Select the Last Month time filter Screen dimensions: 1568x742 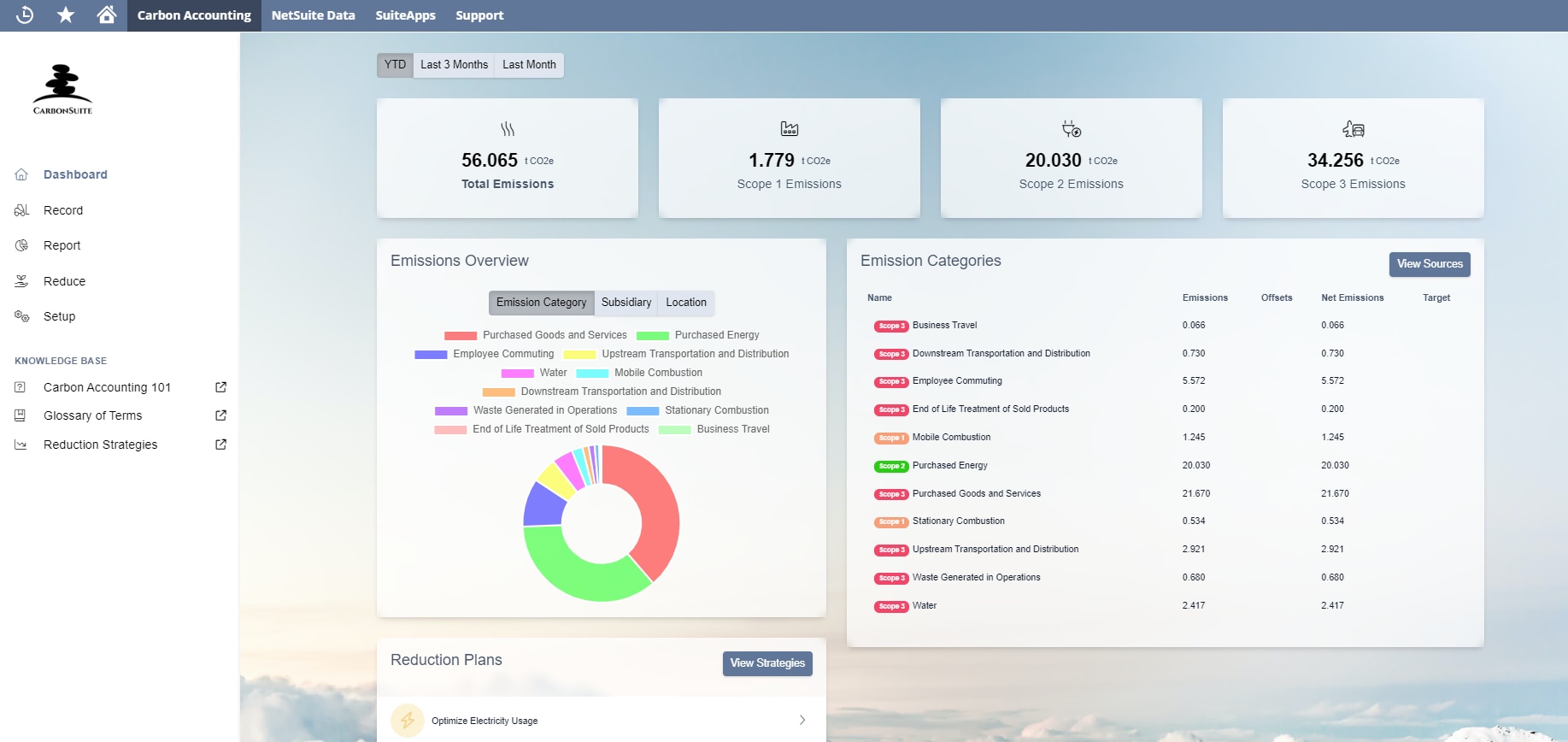pyautogui.click(x=529, y=65)
